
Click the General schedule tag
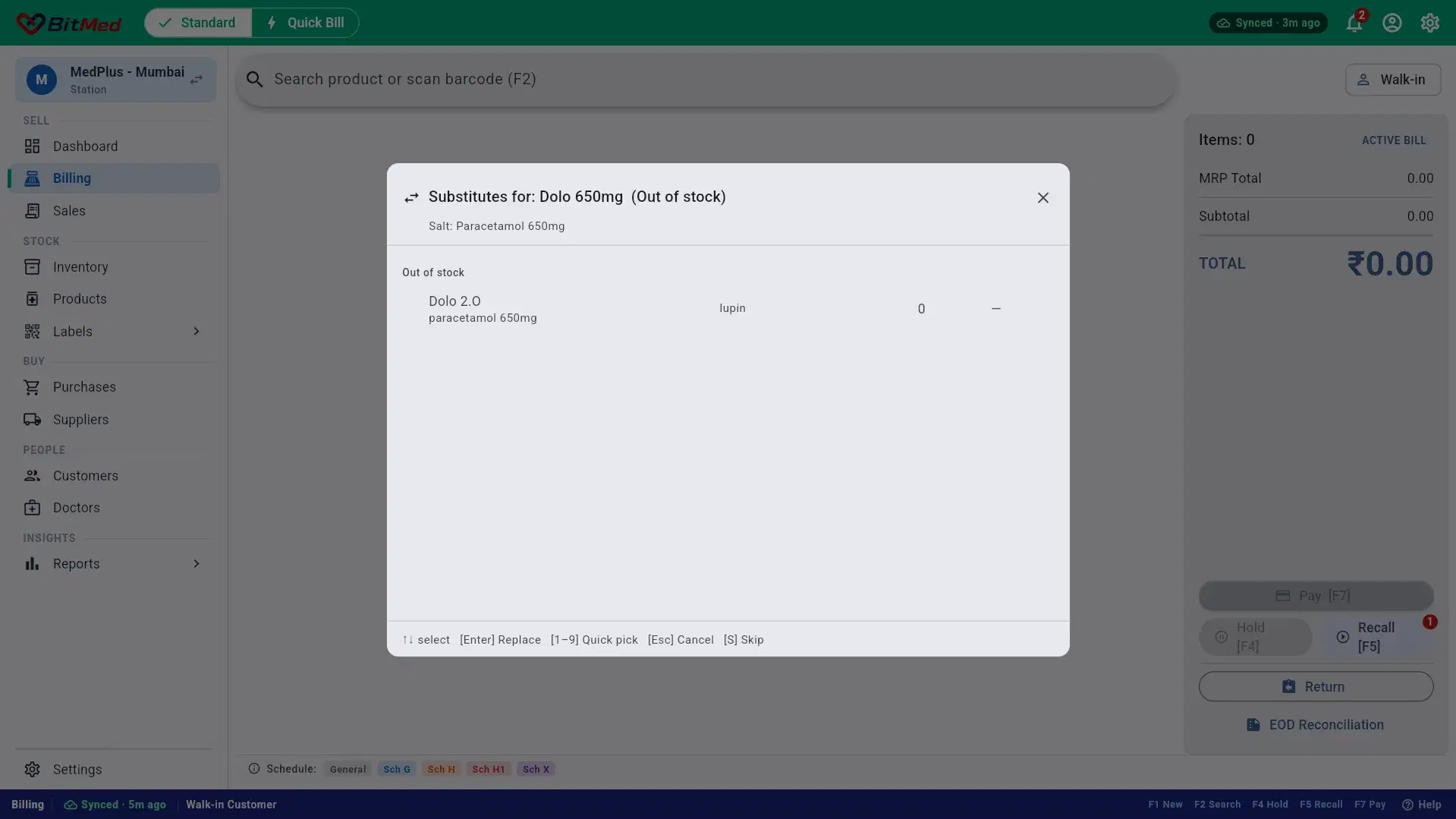[347, 770]
